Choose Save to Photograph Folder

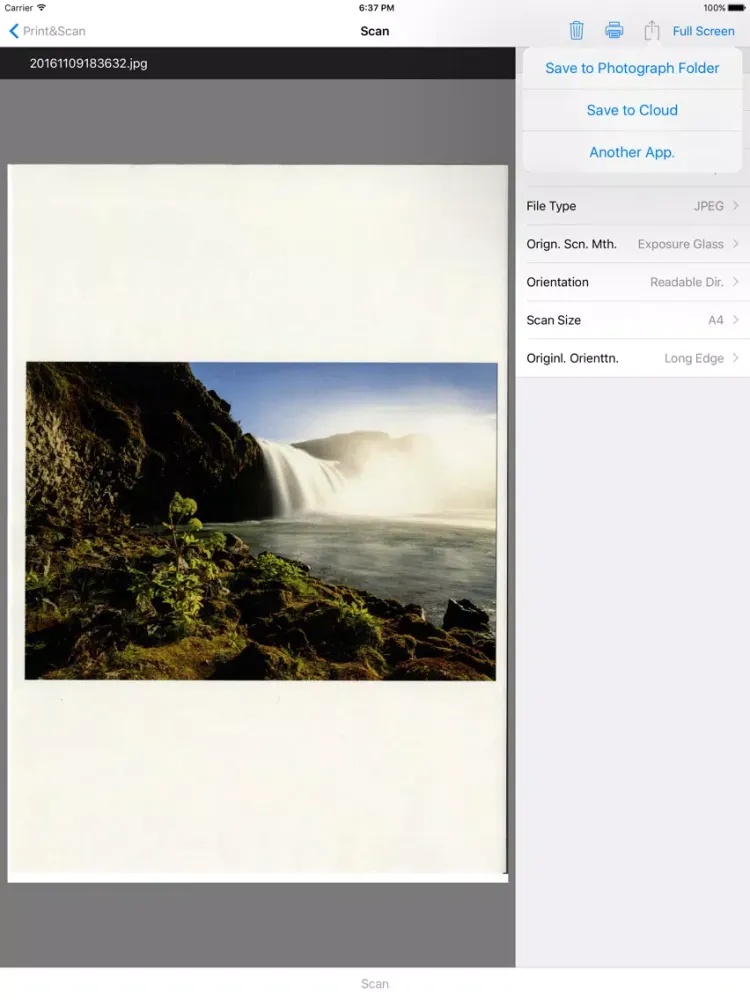(632, 68)
